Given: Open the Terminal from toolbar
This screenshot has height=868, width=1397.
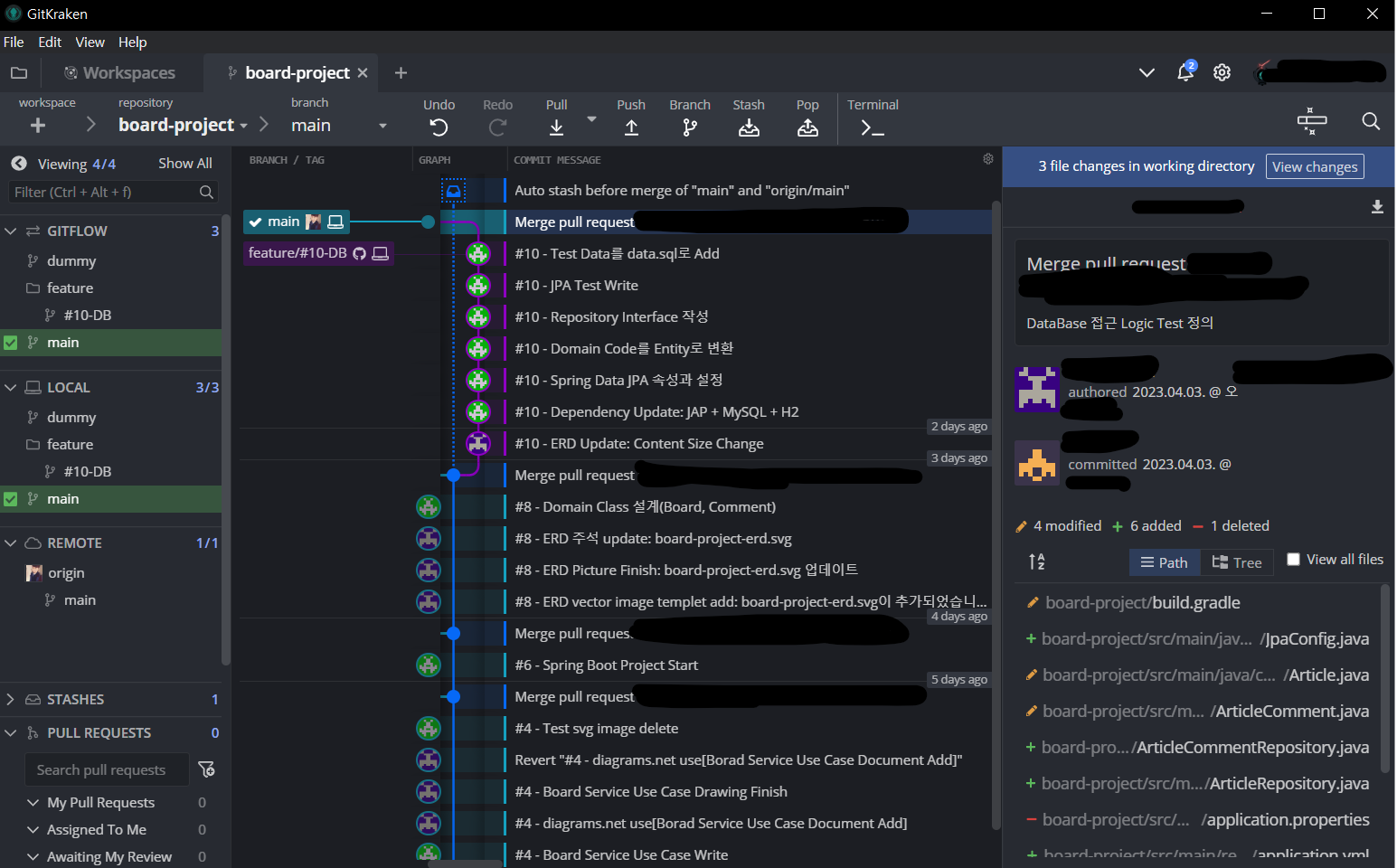Looking at the screenshot, I should [873, 128].
